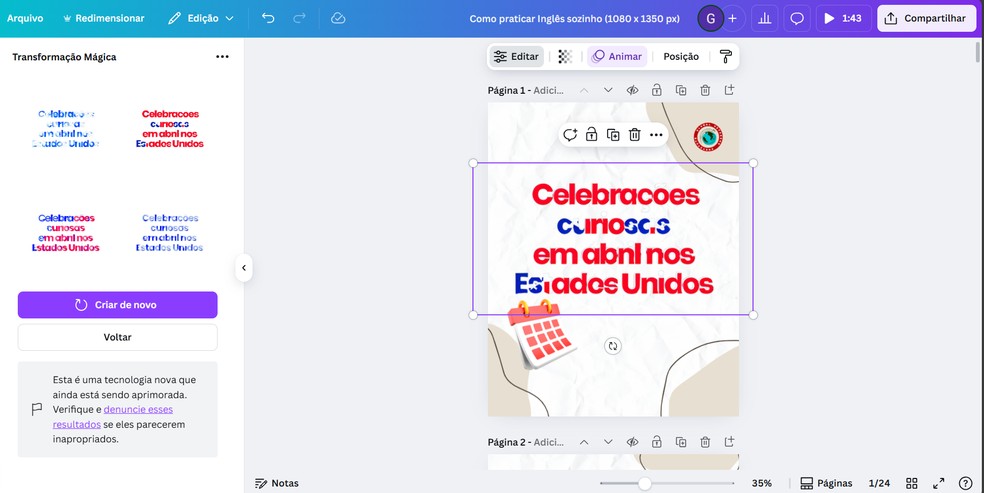Screen dimensions: 984x493
Task: Open floating toolbar more options
Action: coord(656,135)
